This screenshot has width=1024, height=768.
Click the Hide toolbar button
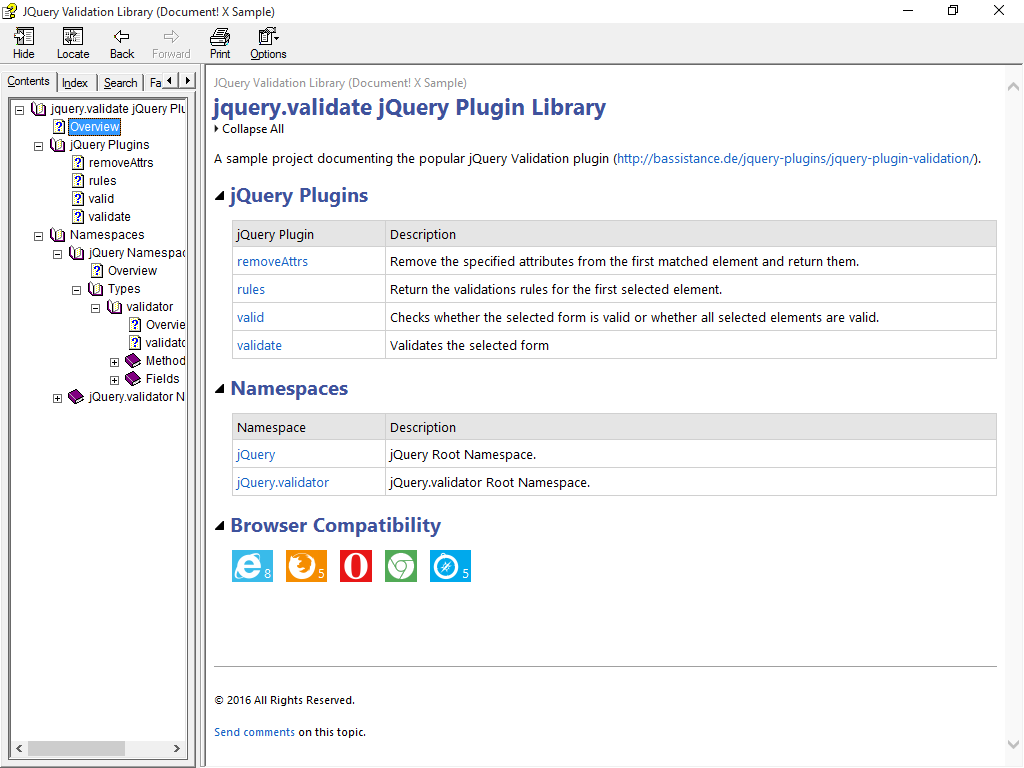click(x=24, y=44)
